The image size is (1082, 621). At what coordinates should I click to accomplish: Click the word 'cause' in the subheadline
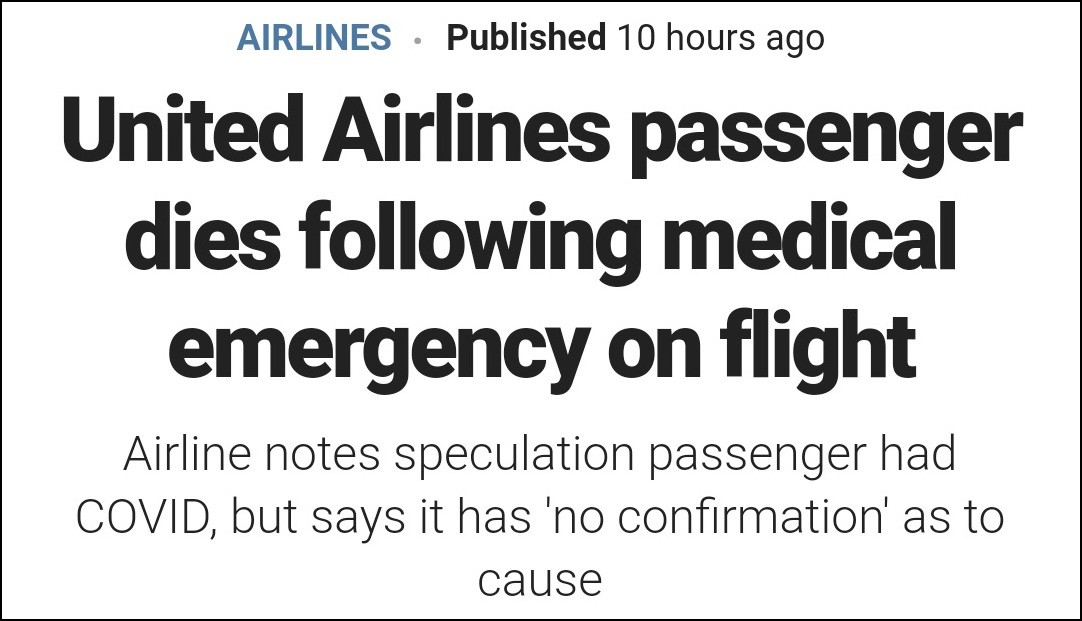[540, 580]
